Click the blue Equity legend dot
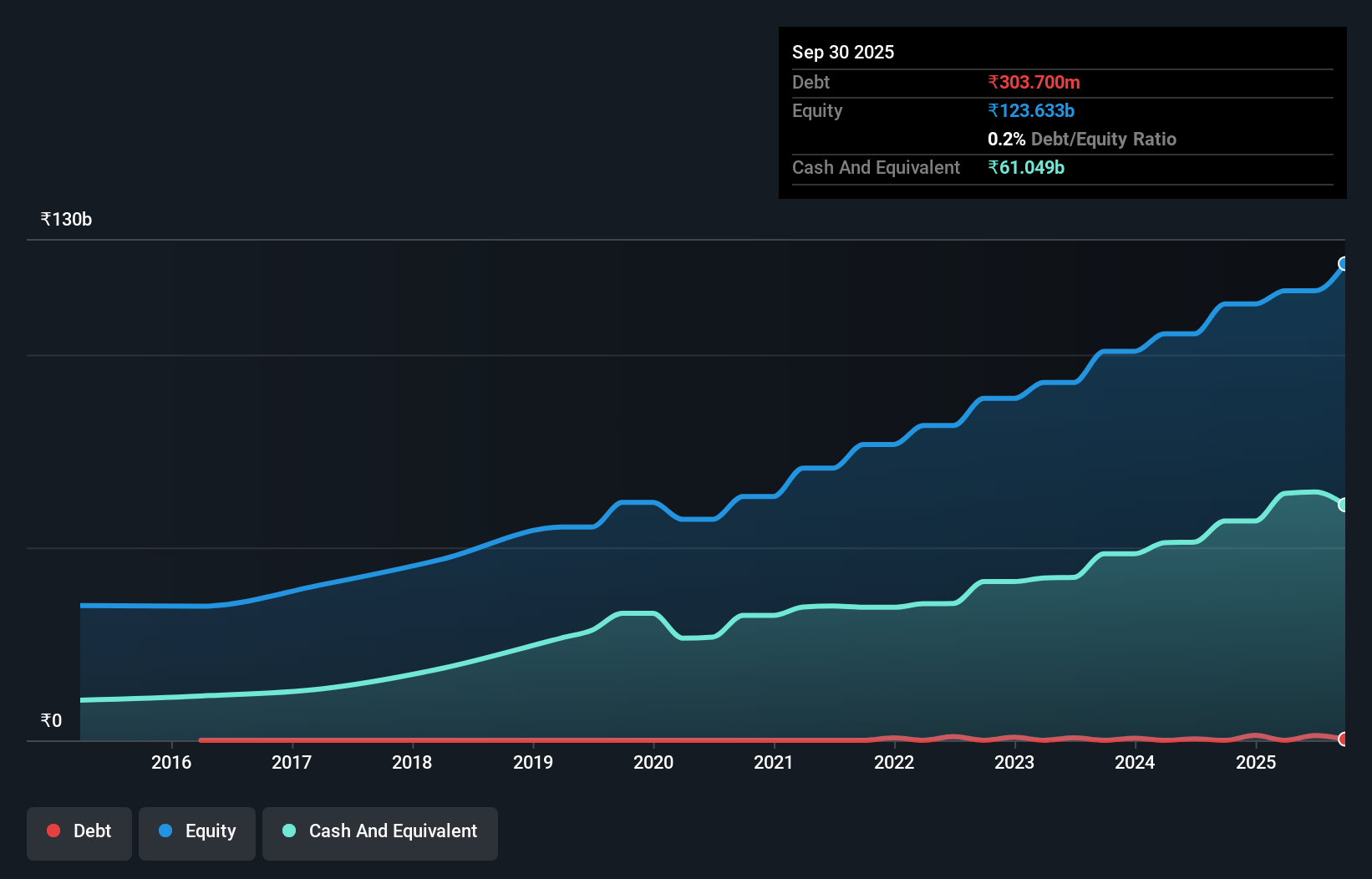Screen dimensions: 1372x879 click(166, 831)
